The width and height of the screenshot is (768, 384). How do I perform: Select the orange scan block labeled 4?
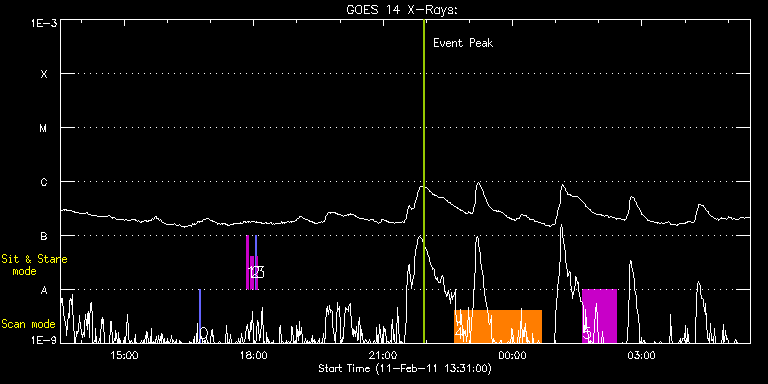tap(498, 326)
